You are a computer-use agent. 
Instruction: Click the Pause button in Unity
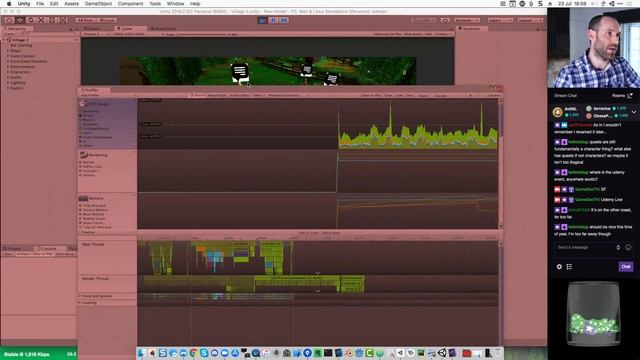(273, 20)
